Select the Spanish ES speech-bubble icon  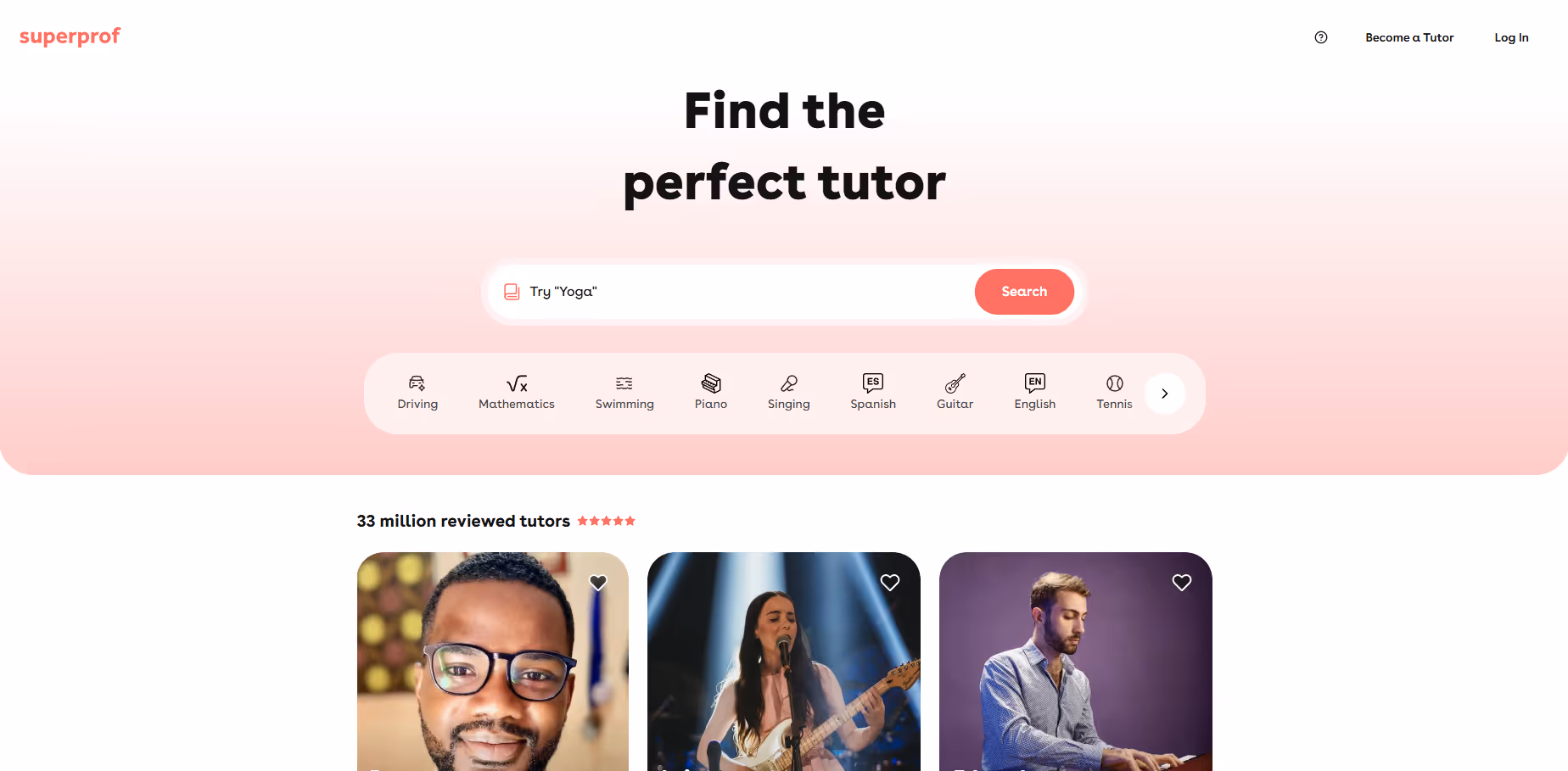tap(873, 383)
